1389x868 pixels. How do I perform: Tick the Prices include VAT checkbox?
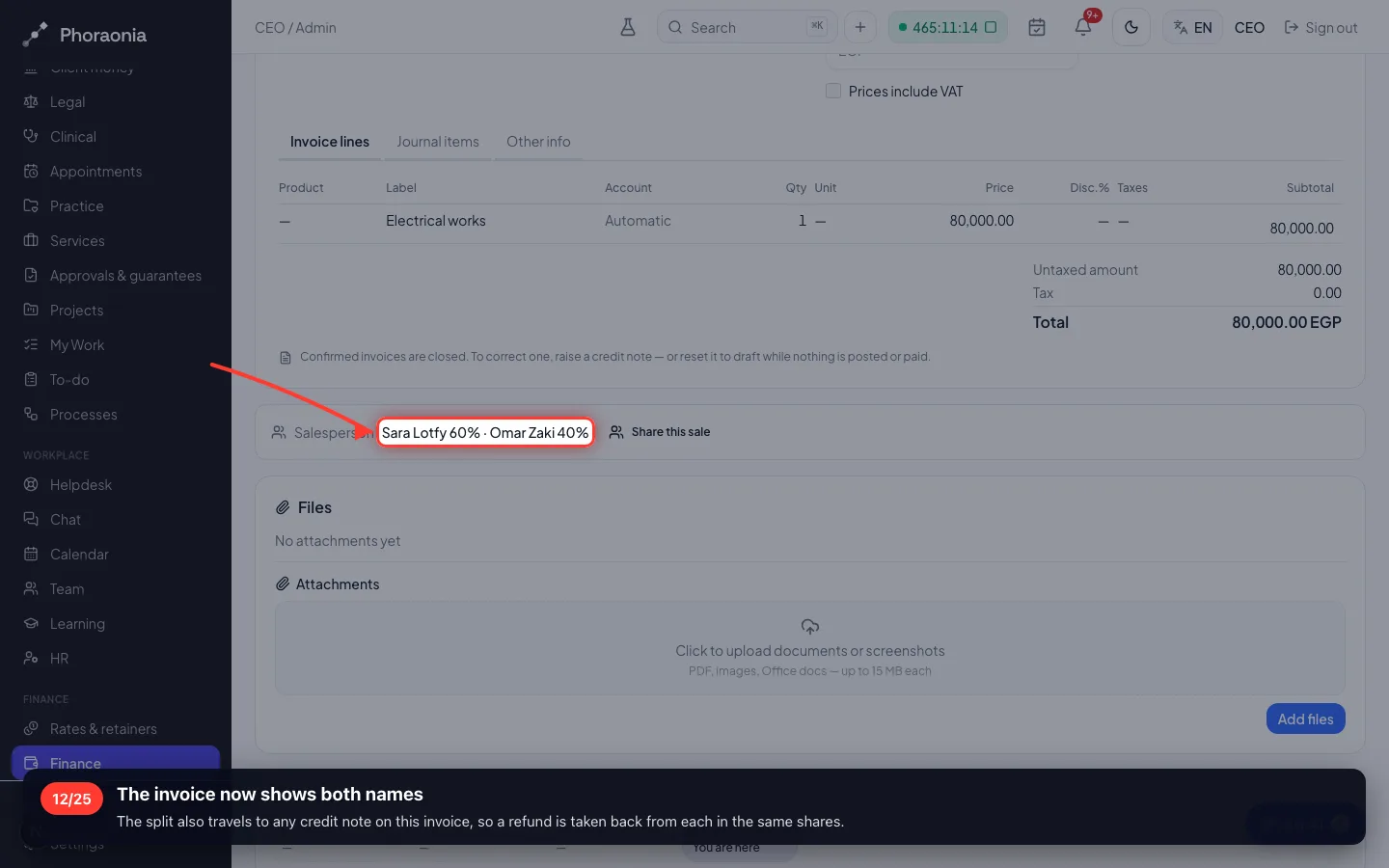point(833,91)
